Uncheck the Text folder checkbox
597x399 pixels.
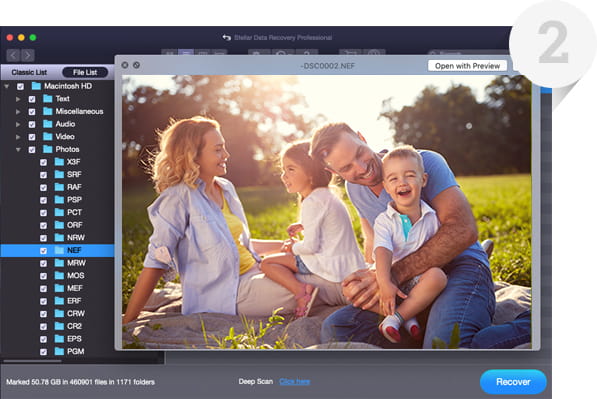click(32, 99)
